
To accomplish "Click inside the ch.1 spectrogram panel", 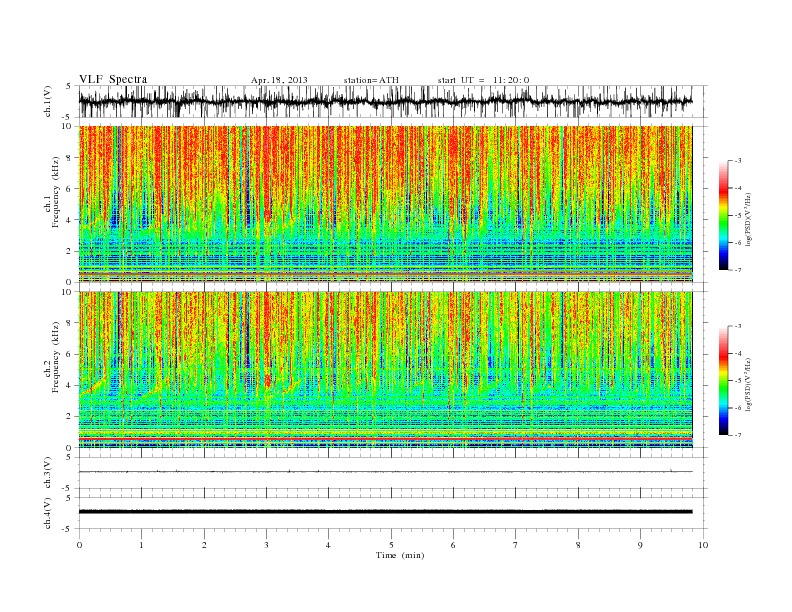I will (x=385, y=204).
